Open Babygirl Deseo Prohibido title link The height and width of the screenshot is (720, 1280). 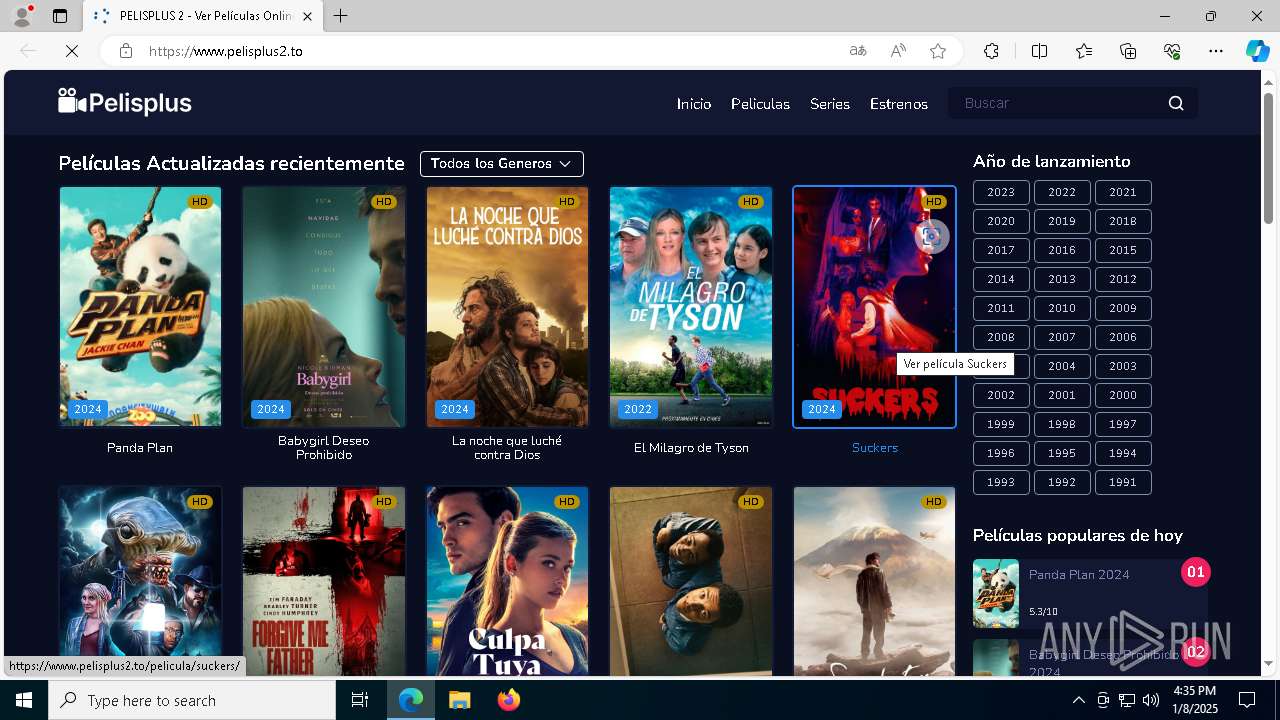pos(323,447)
